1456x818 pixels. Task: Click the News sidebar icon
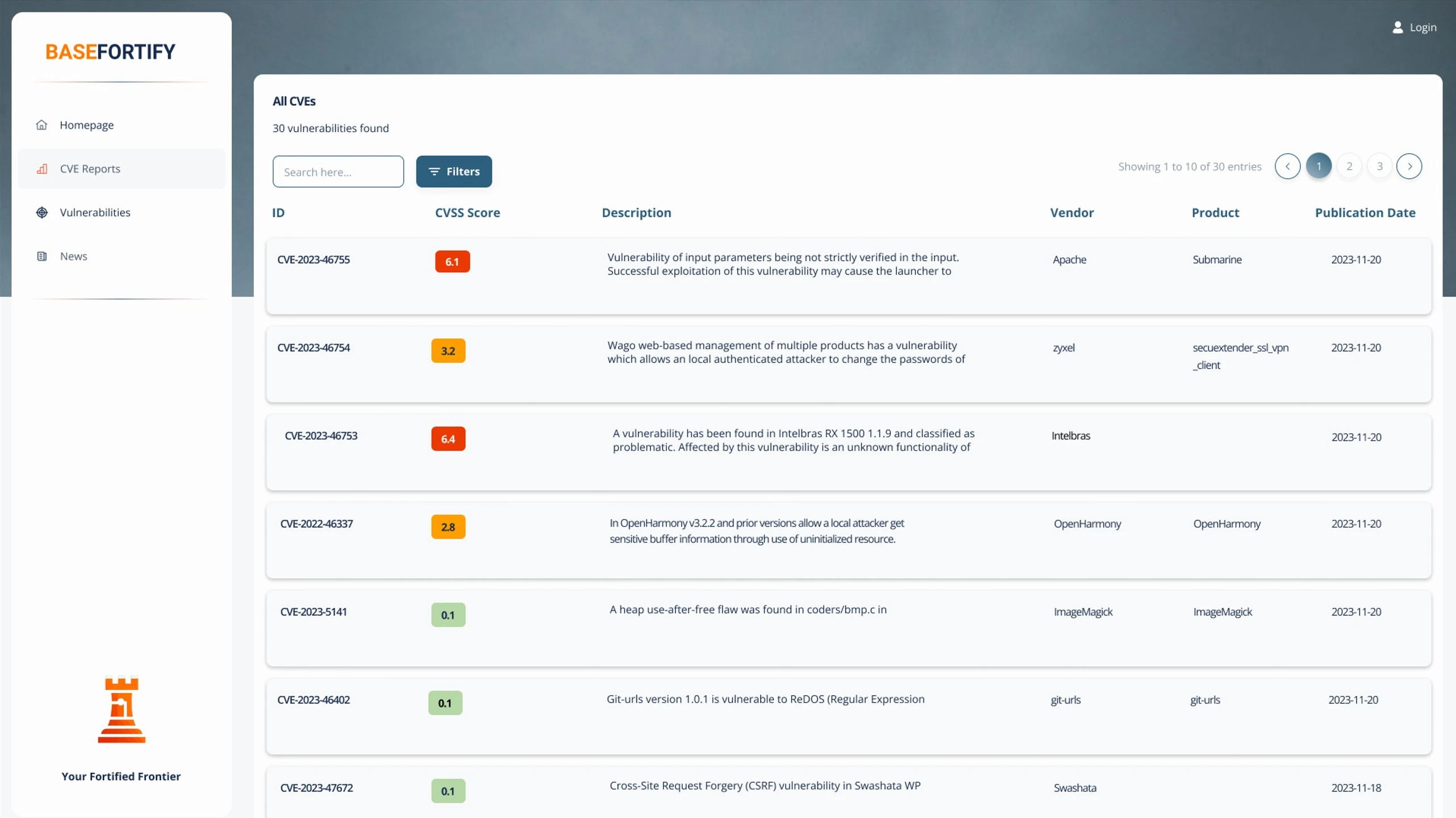click(x=41, y=256)
